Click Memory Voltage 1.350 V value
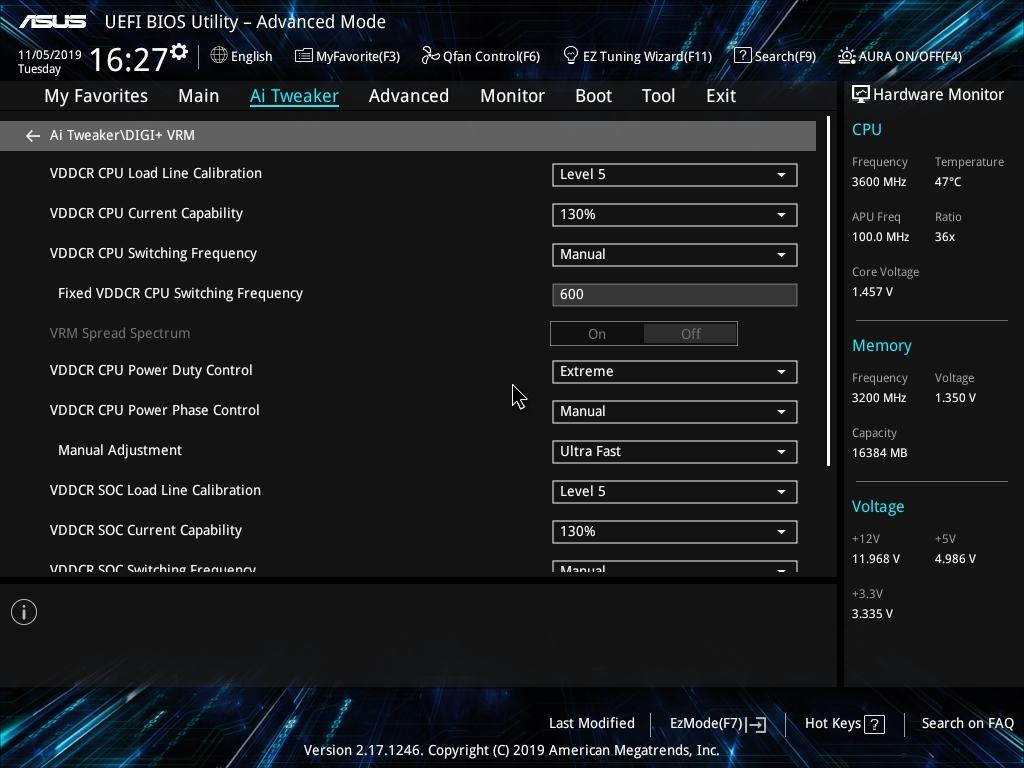 955,398
